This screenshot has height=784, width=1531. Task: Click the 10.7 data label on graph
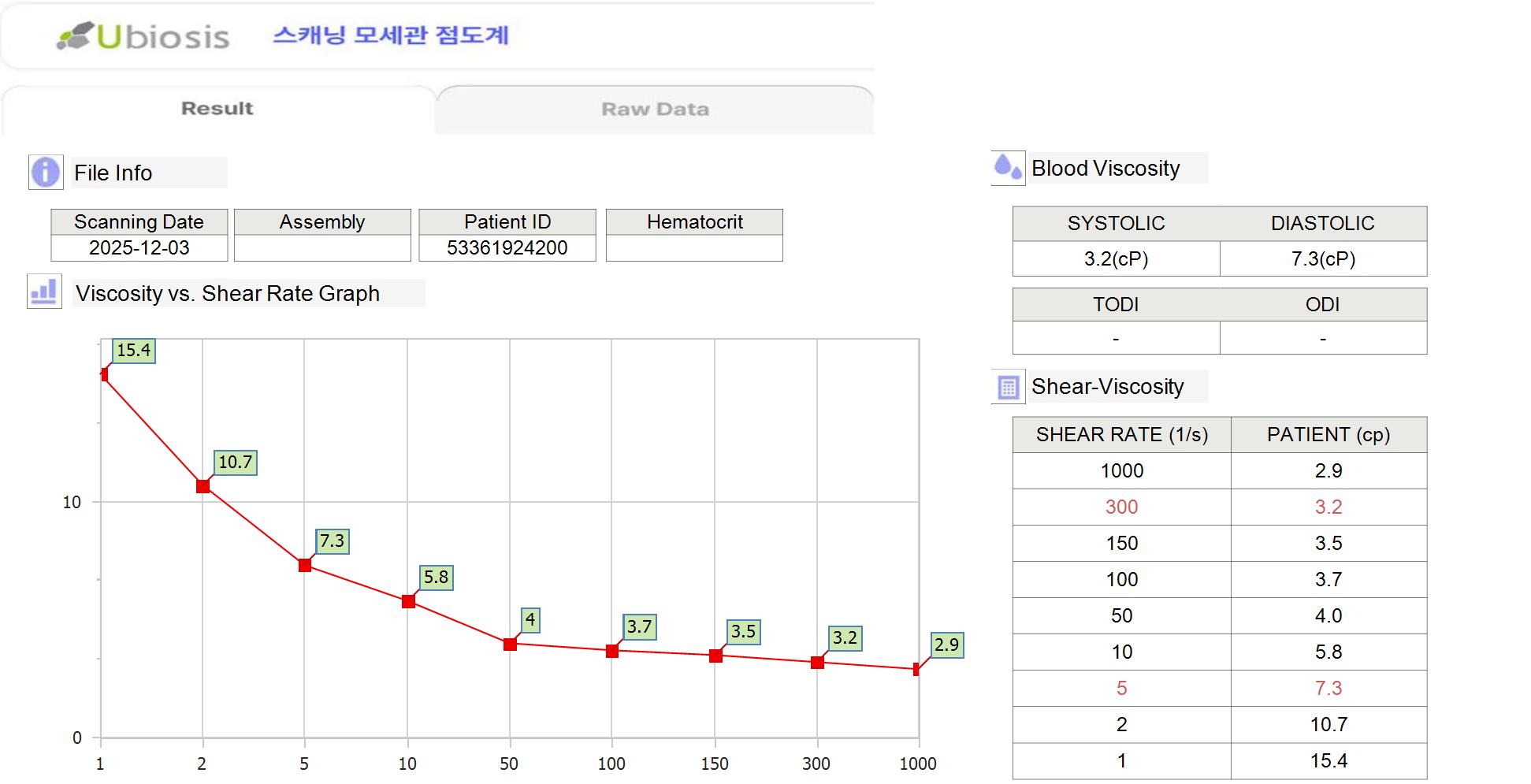[236, 463]
